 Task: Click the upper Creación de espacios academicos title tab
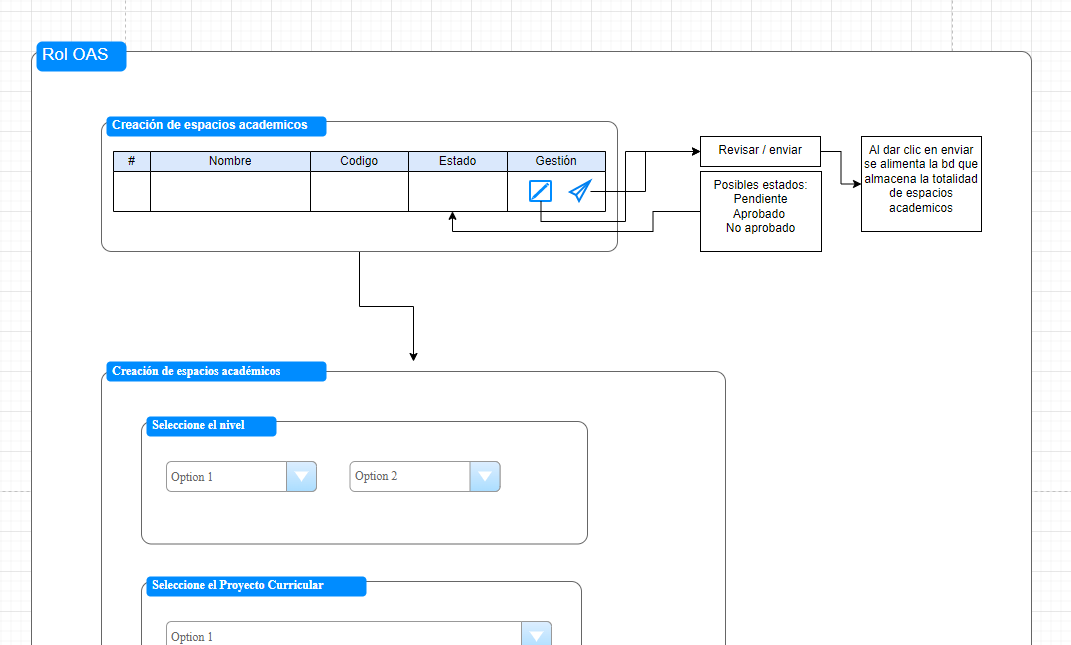(x=215, y=126)
